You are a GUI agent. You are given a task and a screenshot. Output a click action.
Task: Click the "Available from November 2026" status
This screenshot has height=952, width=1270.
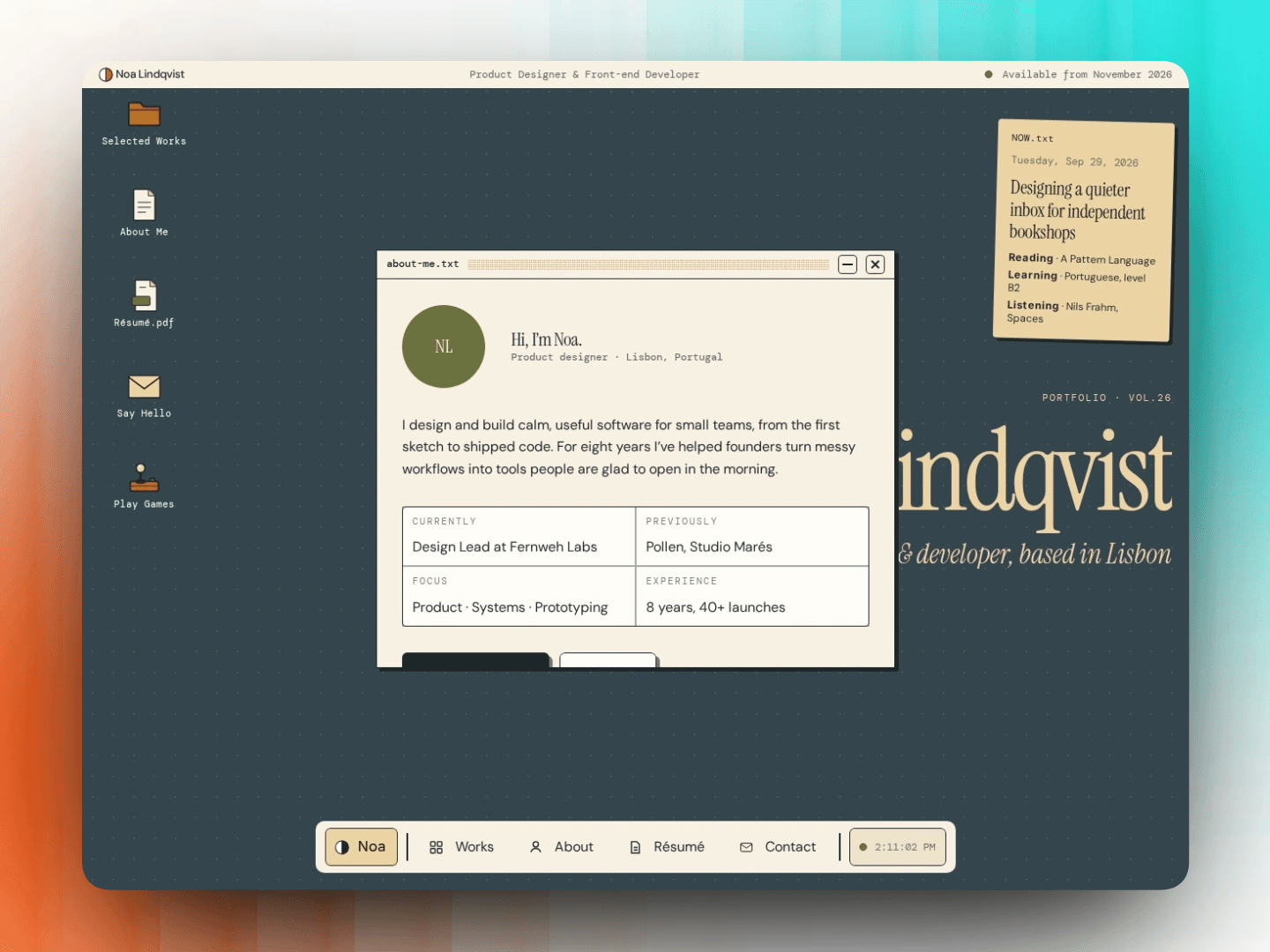[1079, 75]
